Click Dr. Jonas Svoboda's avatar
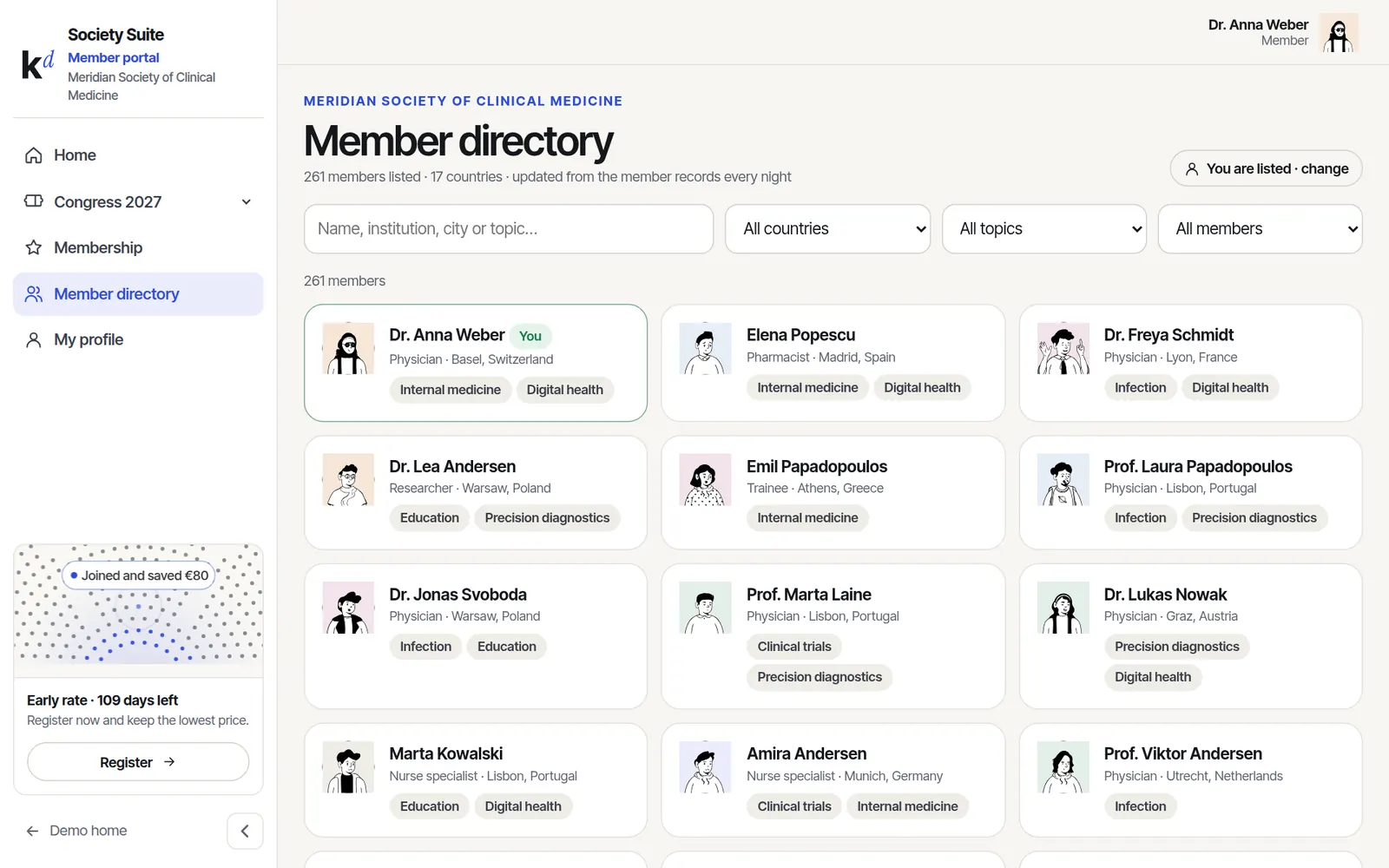Image resolution: width=1389 pixels, height=868 pixels. point(348,608)
